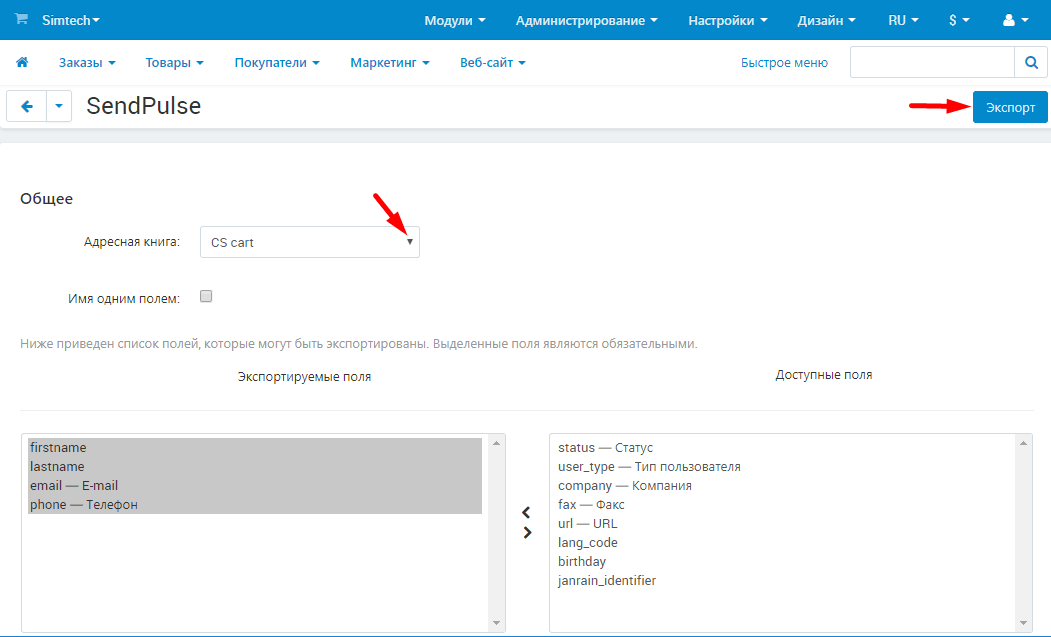Click the shopping cart icon beside Simtech

point(21,19)
